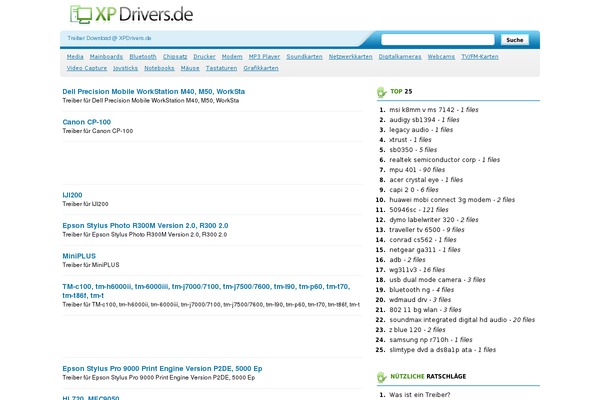The width and height of the screenshot is (600, 400).
Task: Select '50946sc' entry
Action: click(x=403, y=210)
